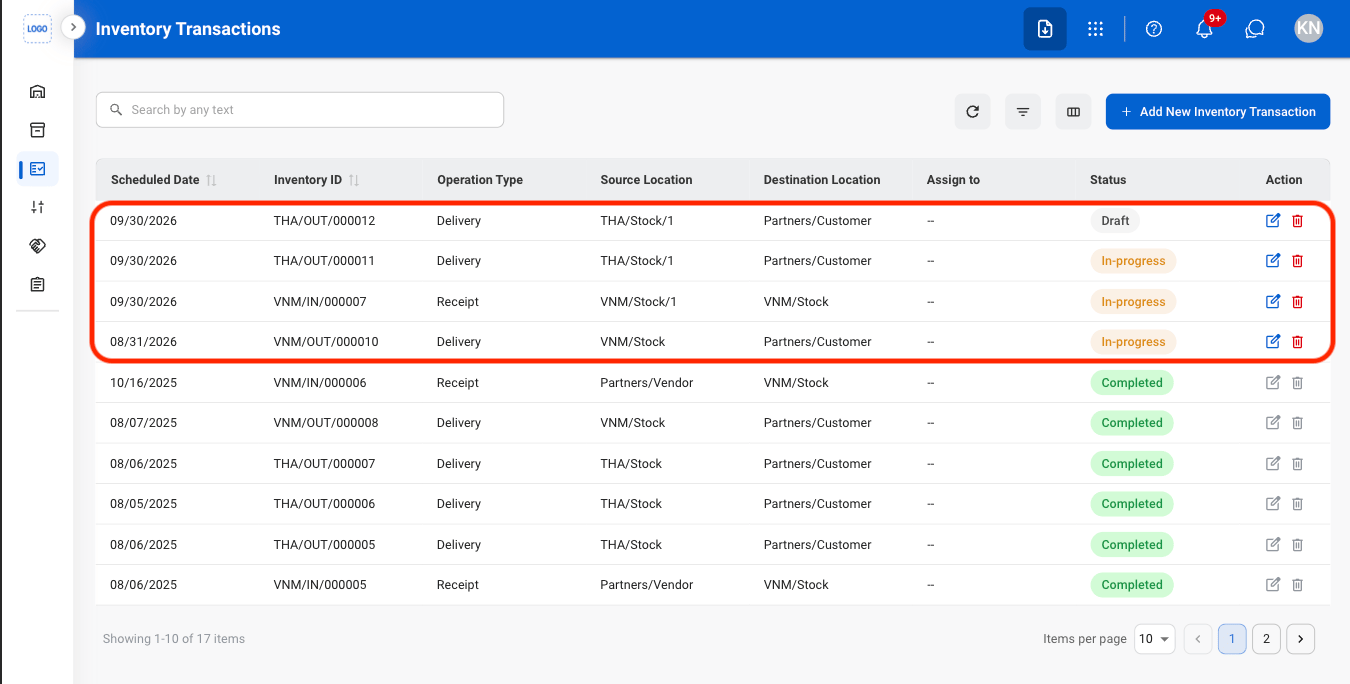Delete transaction VNM/OUT/000010

click(x=1297, y=341)
